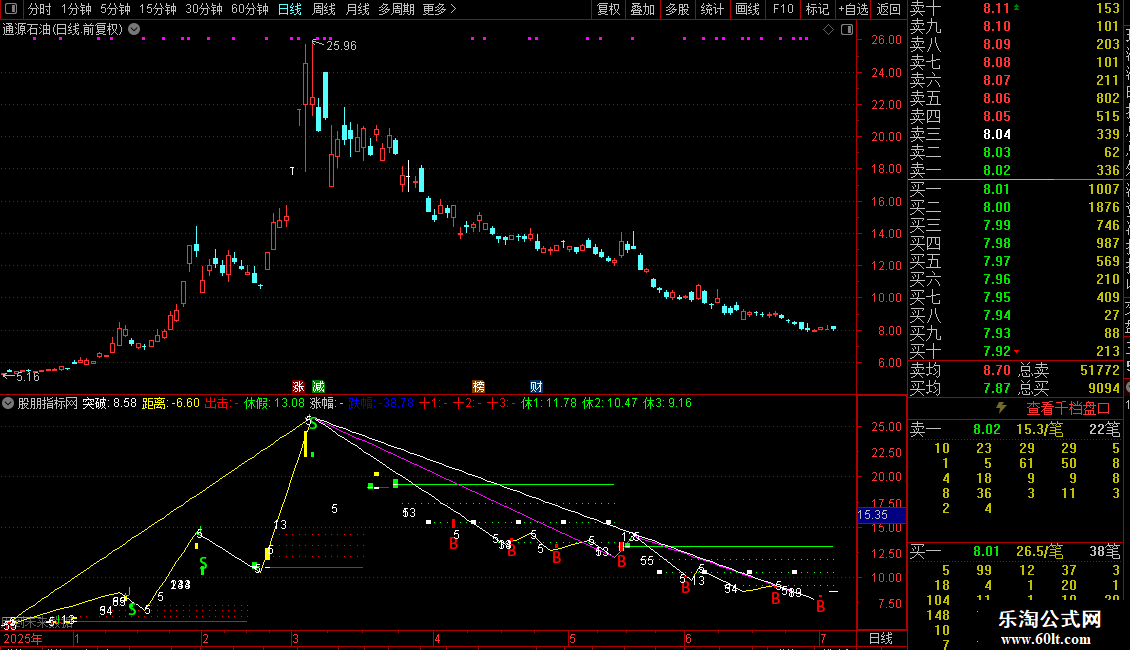Click the 跌幅: -38.78 indicator value
1130x650 pixels.
381,404
